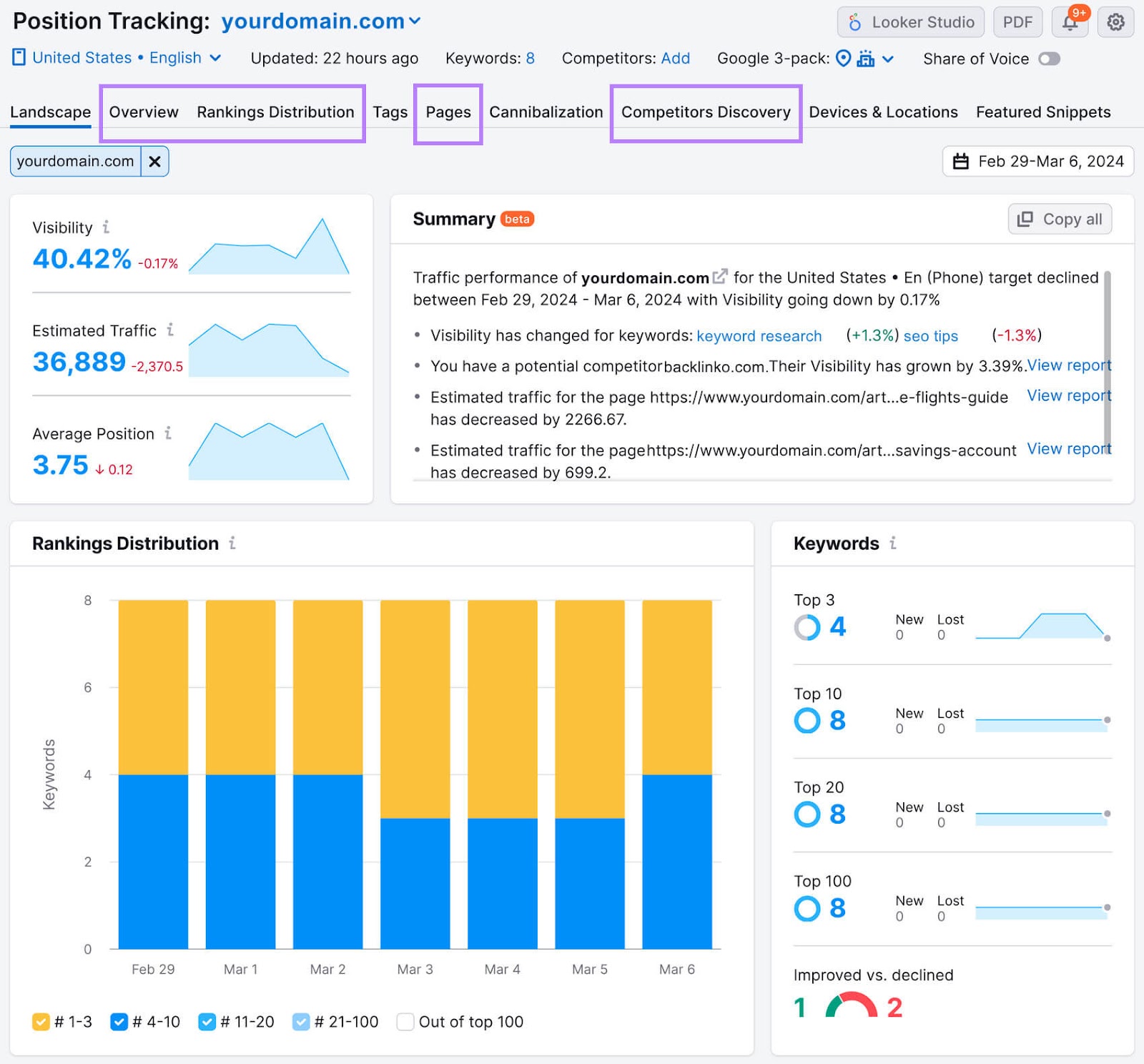This screenshot has height=1064, width=1144.
Task: Open the yourdomain.com project dropdown in header
Action: point(415,21)
